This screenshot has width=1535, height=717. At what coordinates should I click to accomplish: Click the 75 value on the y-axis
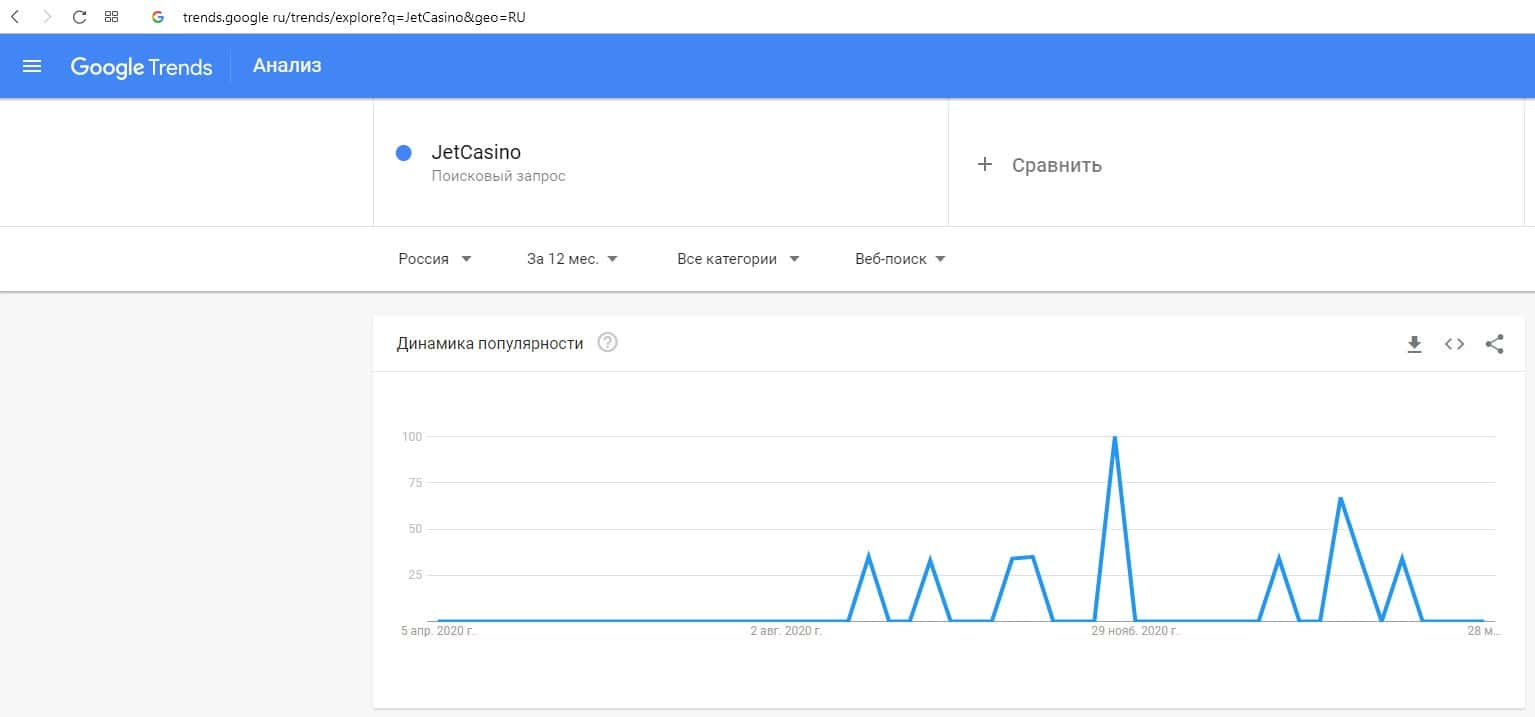point(416,483)
